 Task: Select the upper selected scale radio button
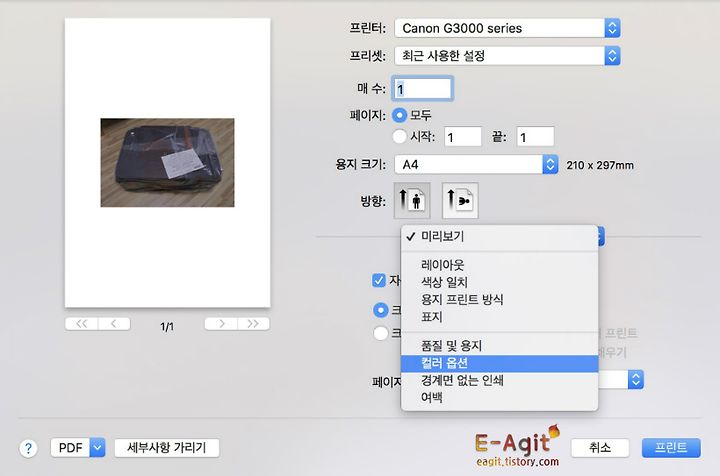pos(381,310)
